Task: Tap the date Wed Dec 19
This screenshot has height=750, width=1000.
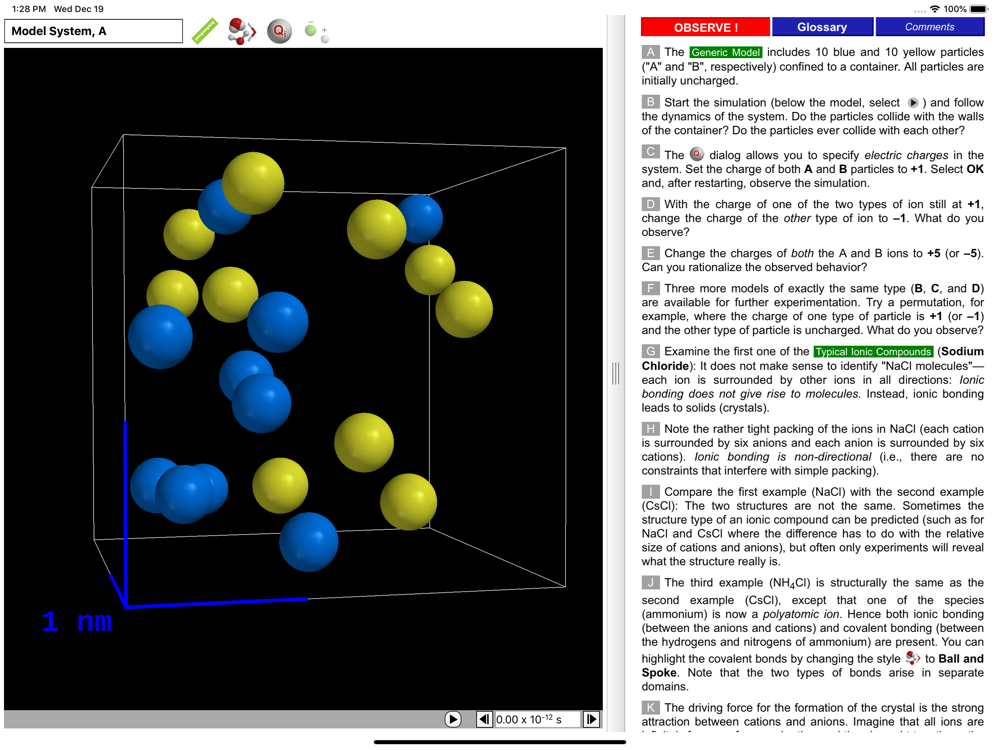Action: point(78,9)
